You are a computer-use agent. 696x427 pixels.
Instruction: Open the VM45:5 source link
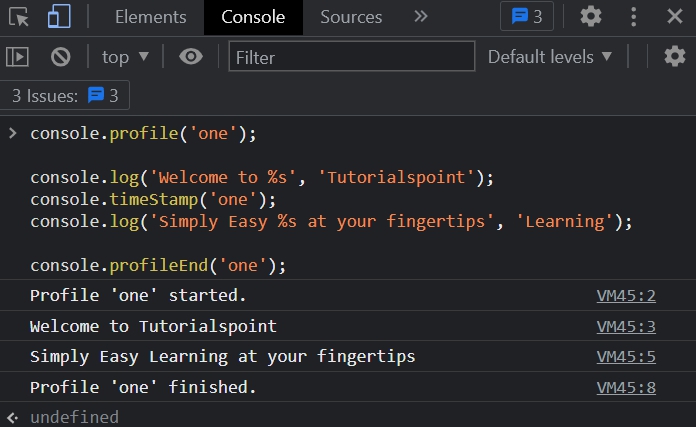[x=626, y=357]
